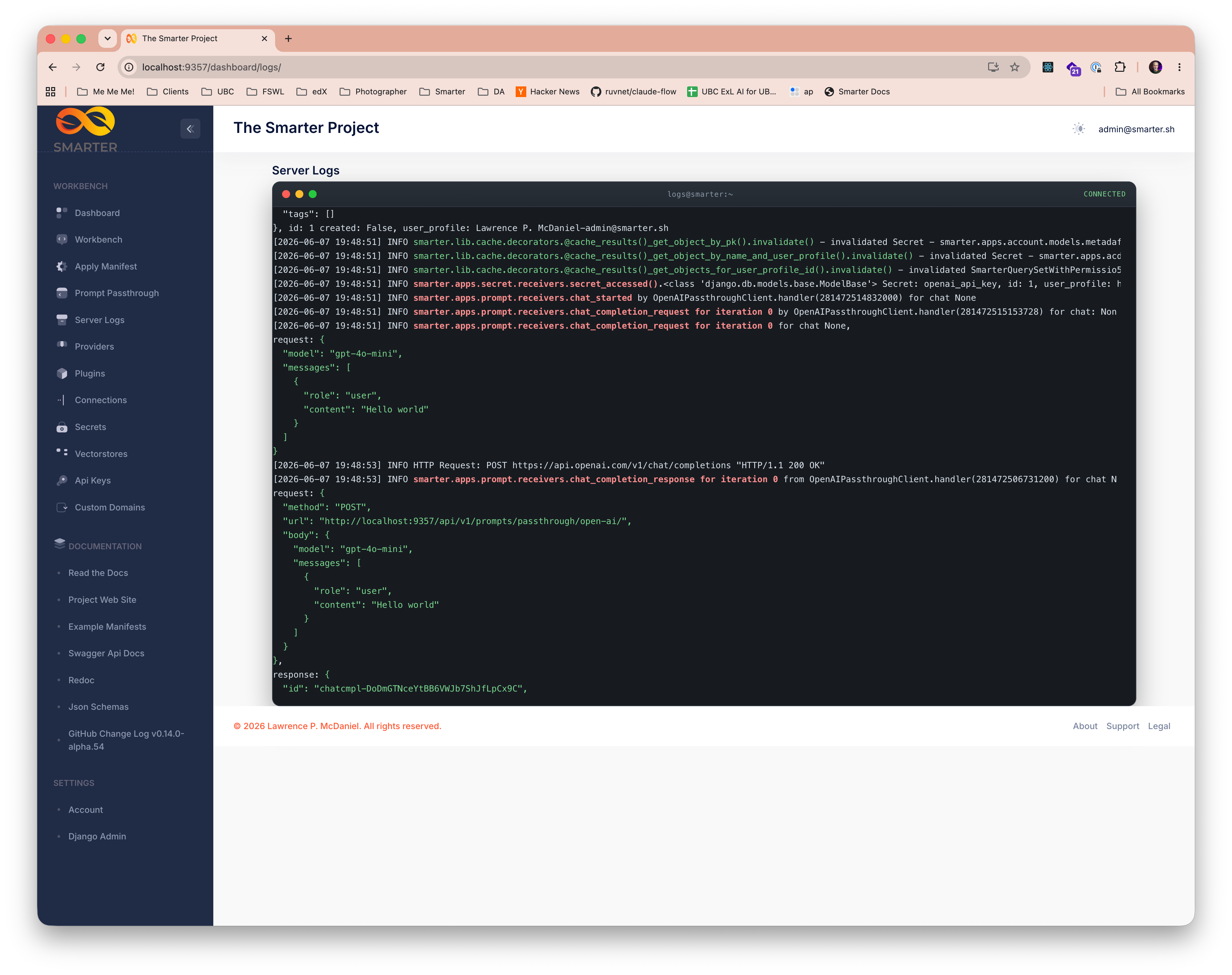View site information icon in address bar
Viewport: 1232px width, 975px height.
130,67
